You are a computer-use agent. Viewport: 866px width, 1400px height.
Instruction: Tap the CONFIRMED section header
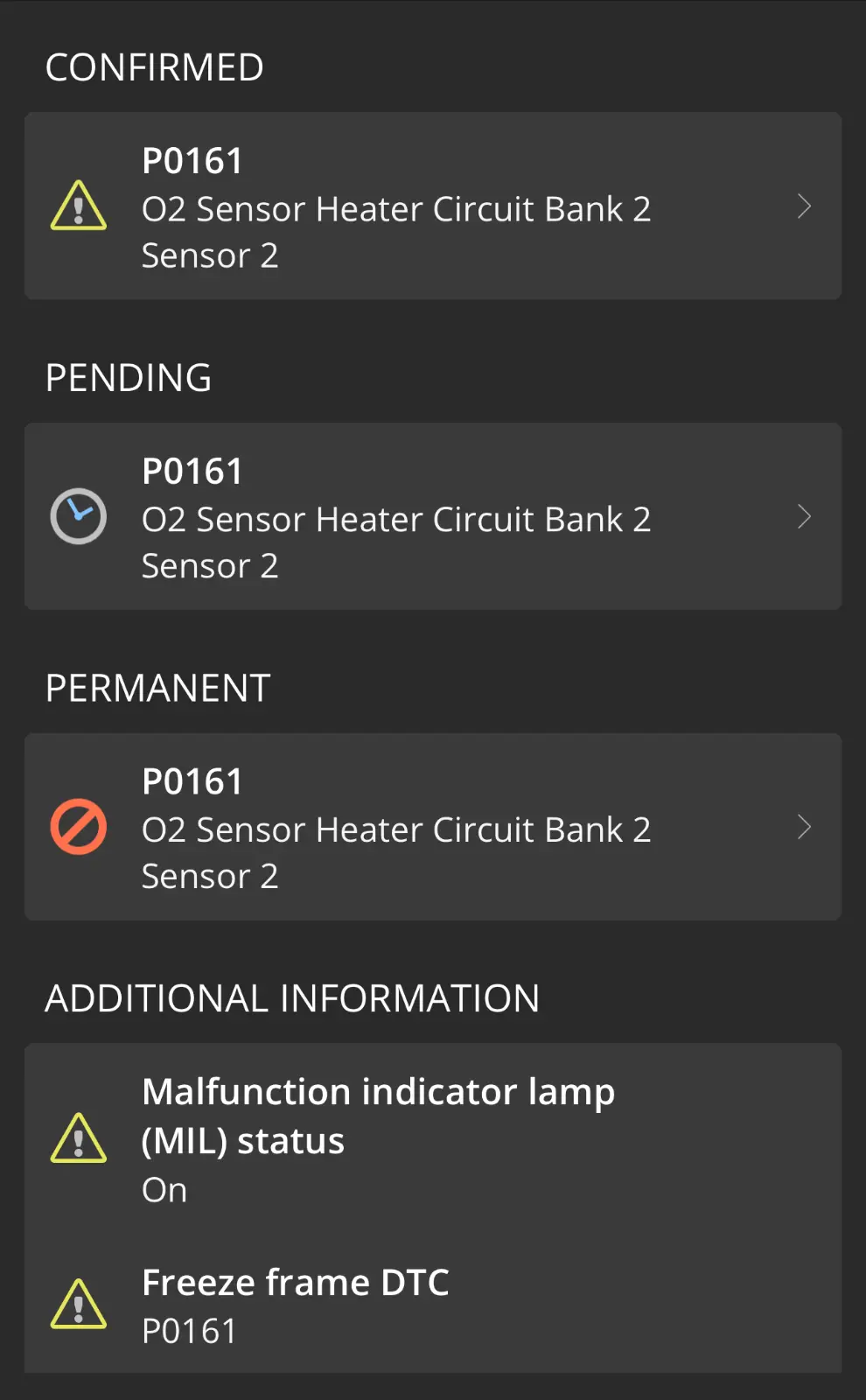pos(154,67)
